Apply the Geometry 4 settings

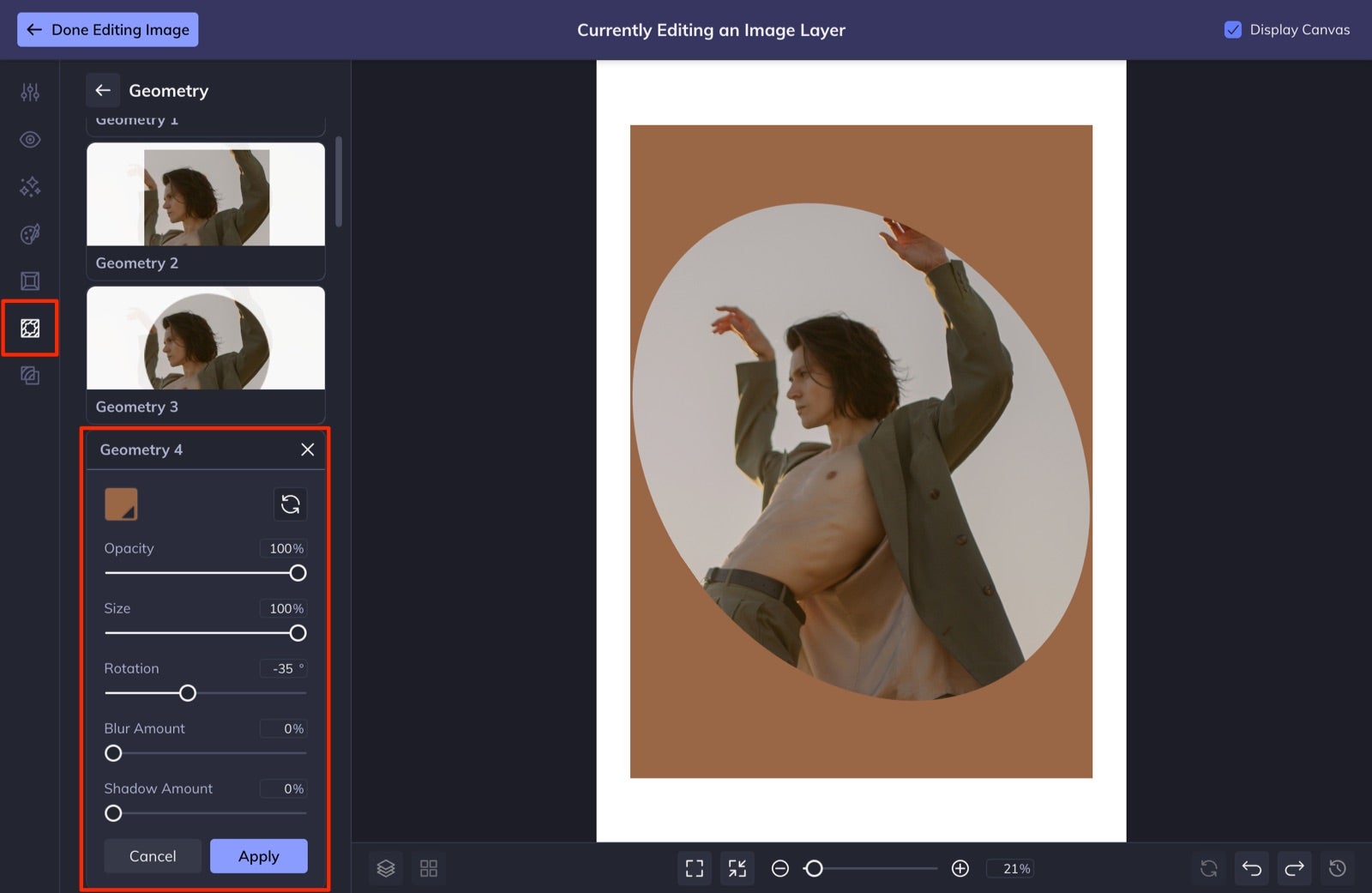pos(258,855)
